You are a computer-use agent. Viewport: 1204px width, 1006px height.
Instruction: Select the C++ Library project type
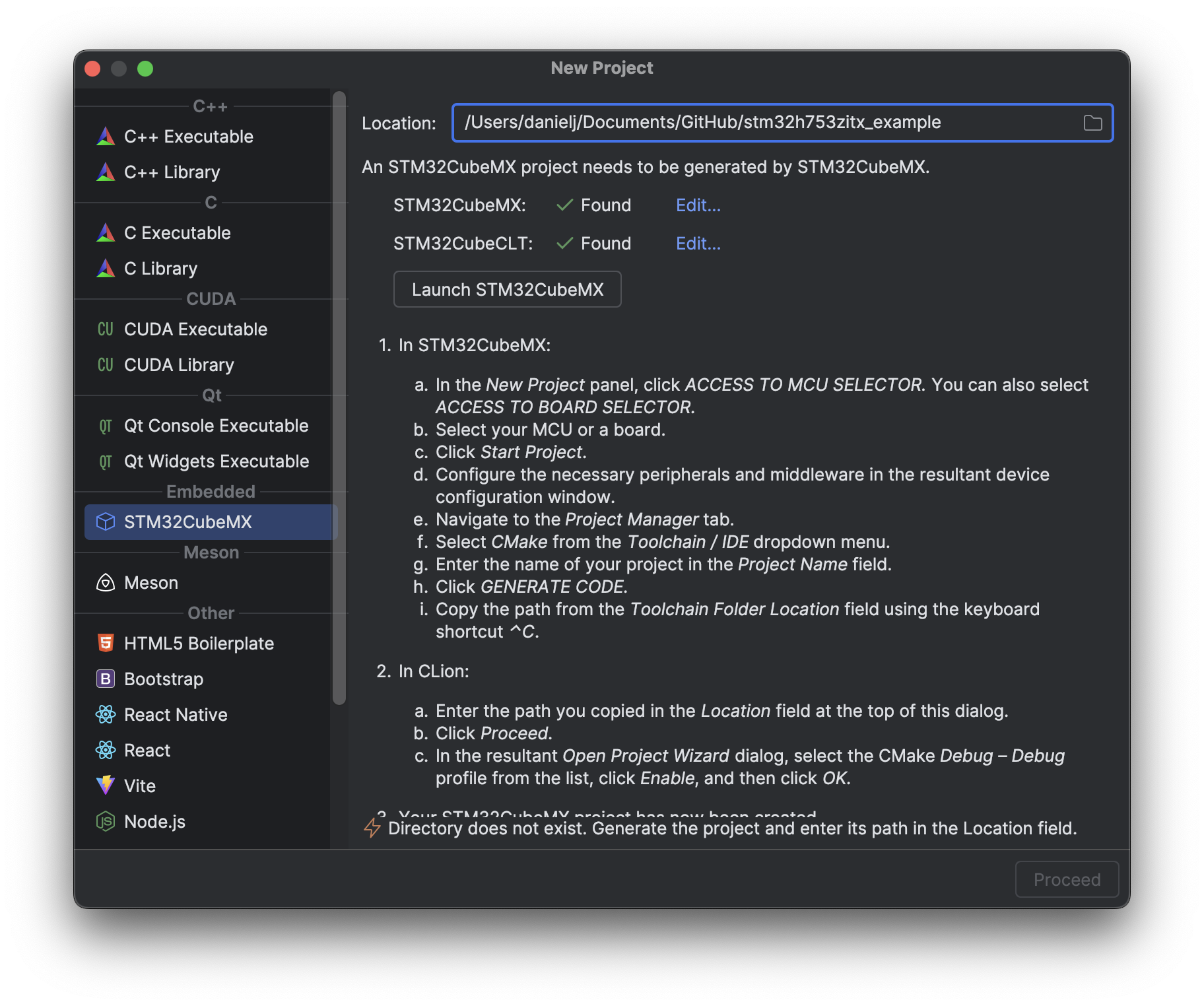click(172, 172)
